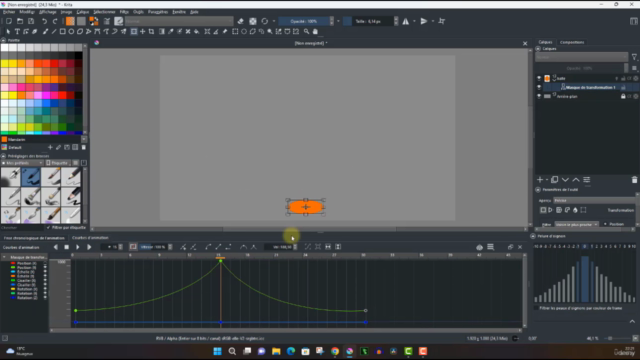Open layer properties icon in Calques panel
The height and width of the screenshot is (360, 640).
(x=587, y=180)
